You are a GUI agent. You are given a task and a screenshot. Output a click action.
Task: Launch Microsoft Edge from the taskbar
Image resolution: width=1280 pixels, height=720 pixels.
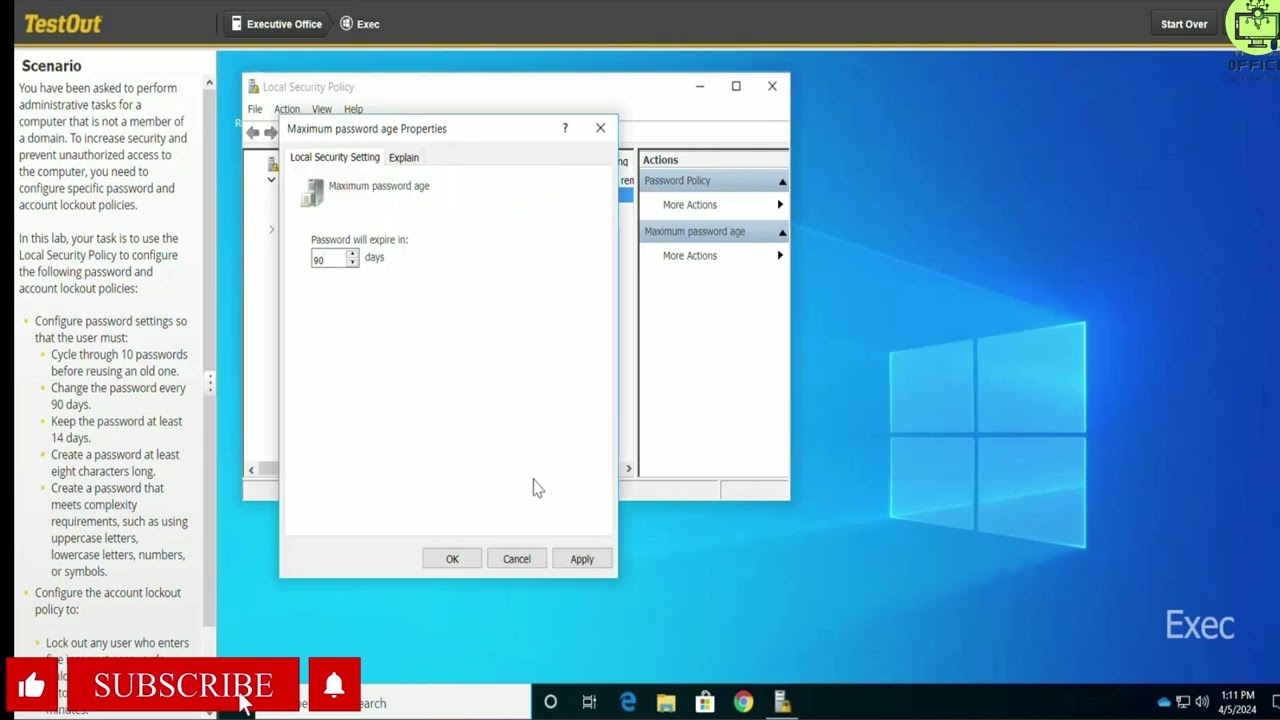[x=628, y=702]
